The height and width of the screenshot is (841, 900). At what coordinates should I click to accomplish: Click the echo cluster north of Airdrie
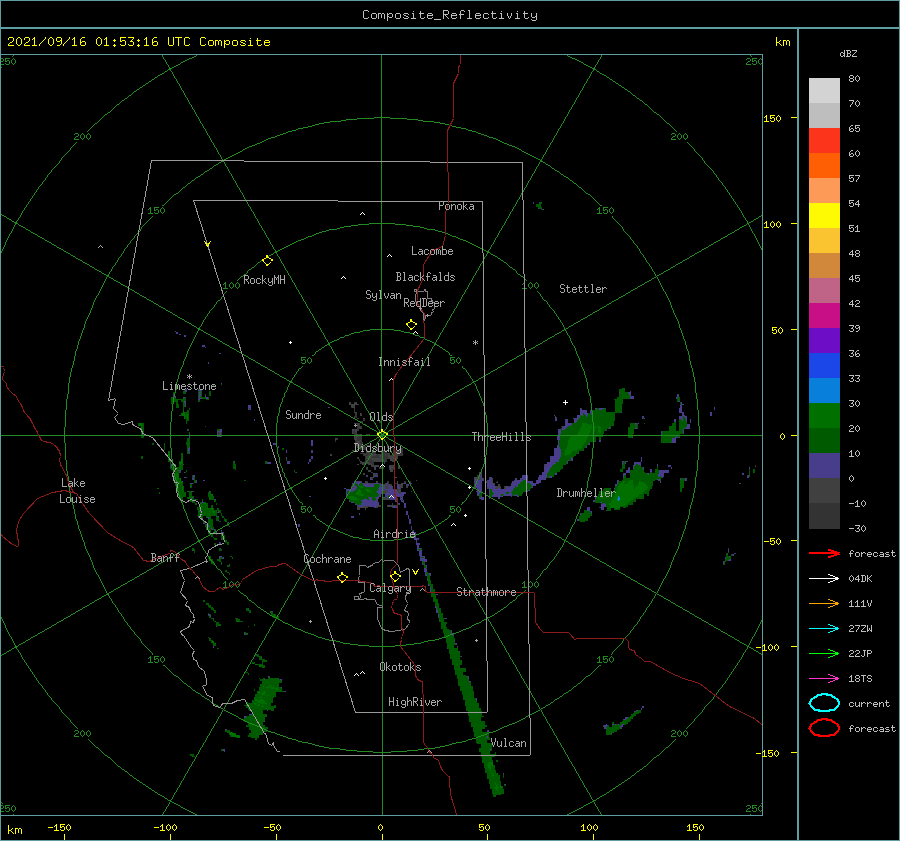tap(373, 494)
